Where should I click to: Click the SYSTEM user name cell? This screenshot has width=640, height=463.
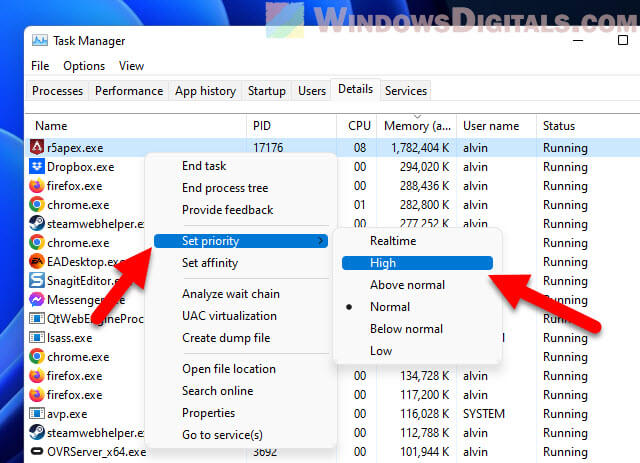point(484,414)
